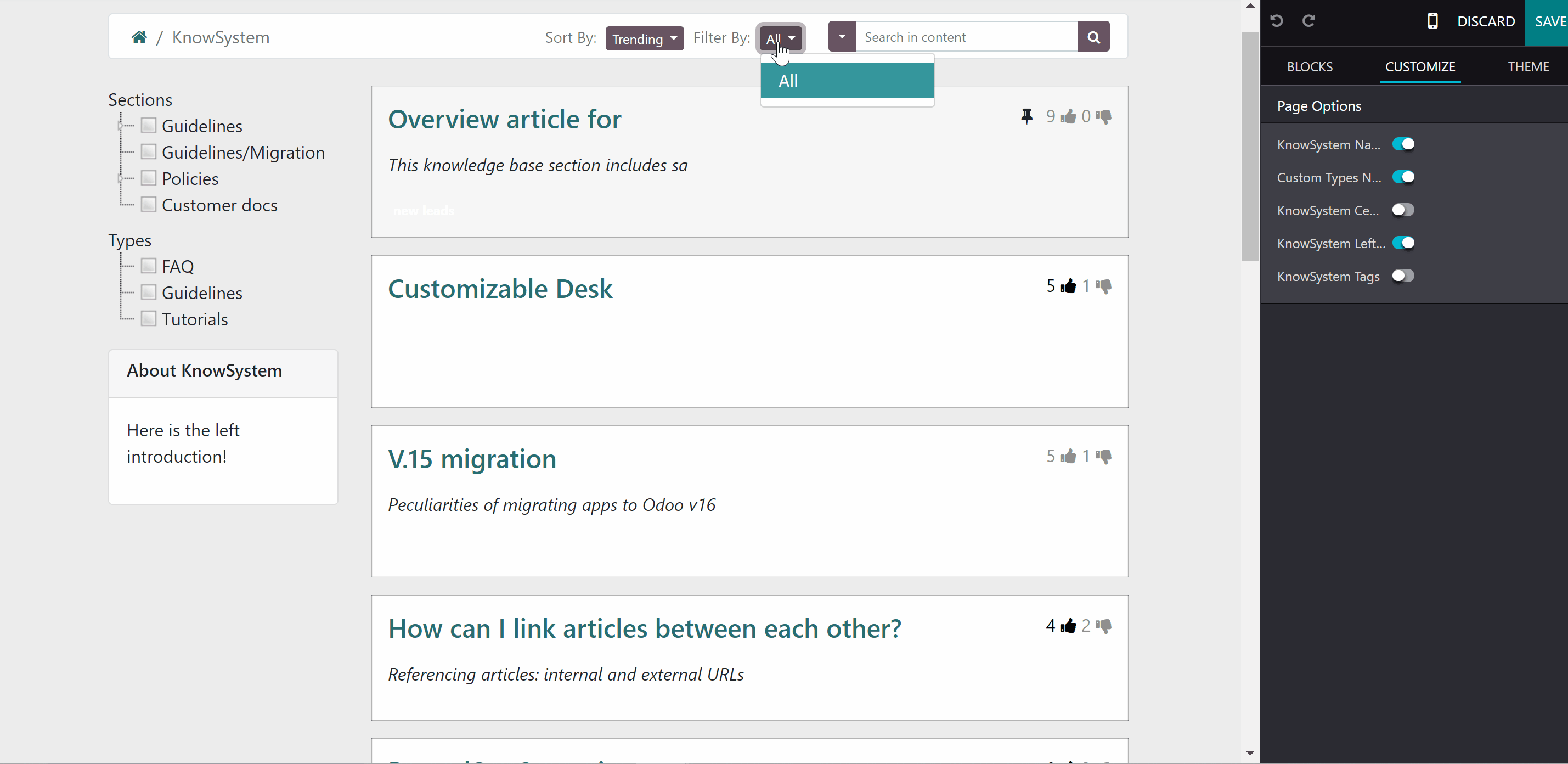This screenshot has width=1568, height=764.
Task: Check the Guidelines/Migration section
Action: [149, 151]
